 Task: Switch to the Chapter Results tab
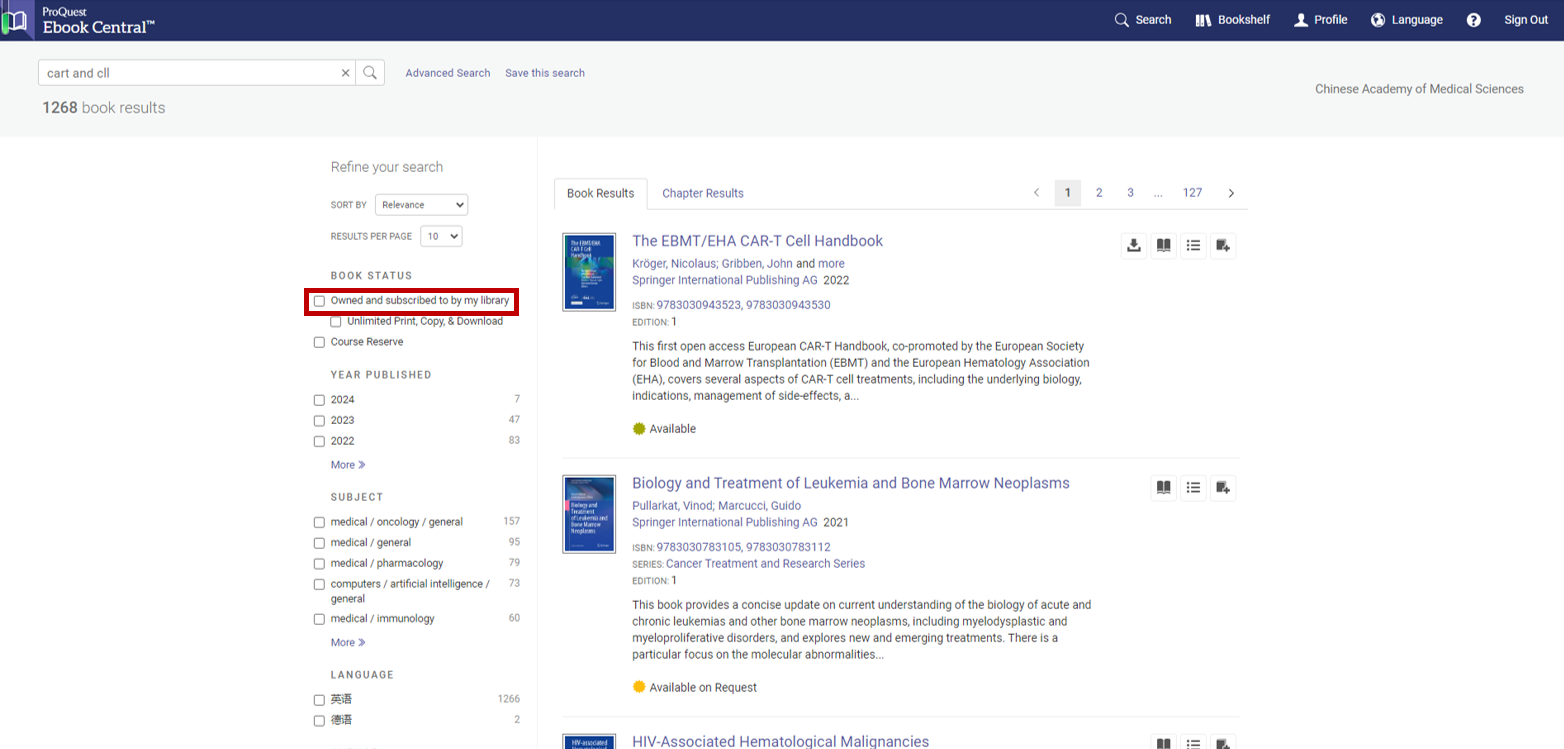pos(703,194)
